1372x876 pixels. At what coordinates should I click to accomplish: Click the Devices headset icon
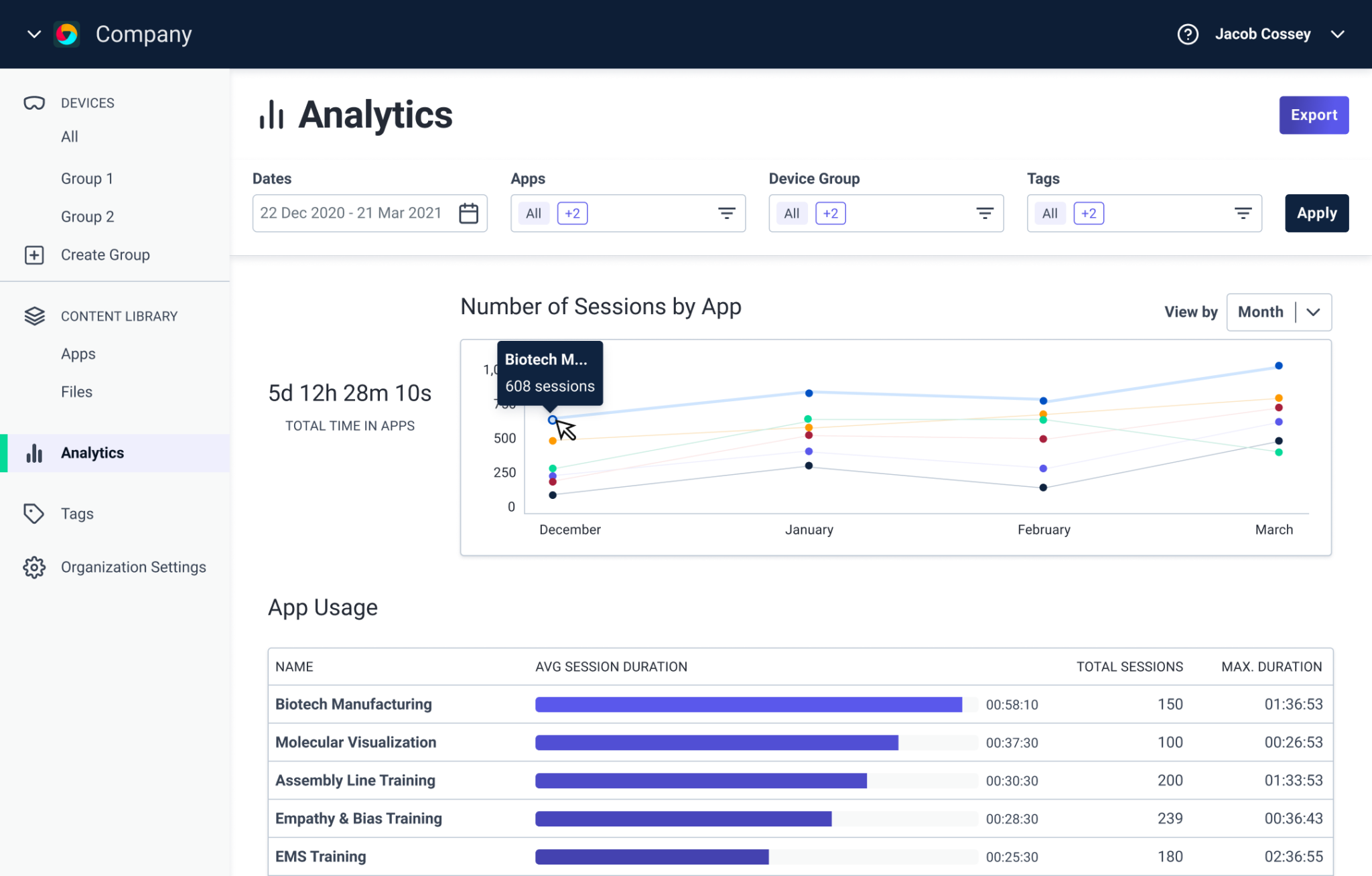[x=34, y=103]
